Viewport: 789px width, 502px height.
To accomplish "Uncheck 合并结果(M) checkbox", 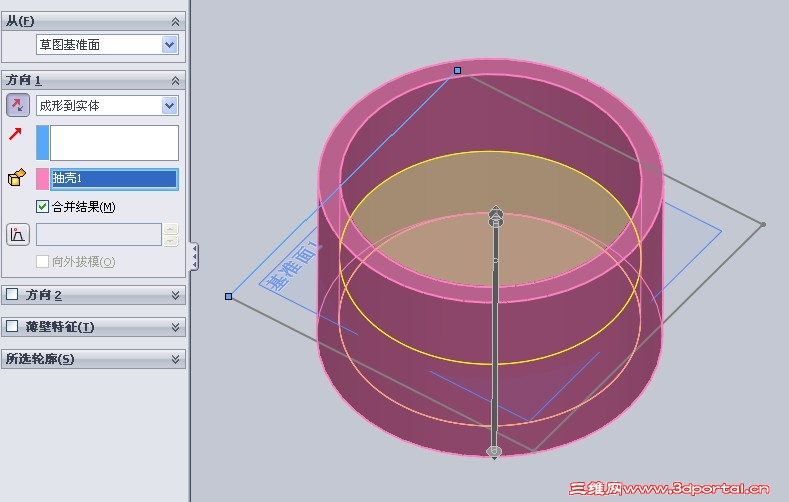I will [x=43, y=206].
